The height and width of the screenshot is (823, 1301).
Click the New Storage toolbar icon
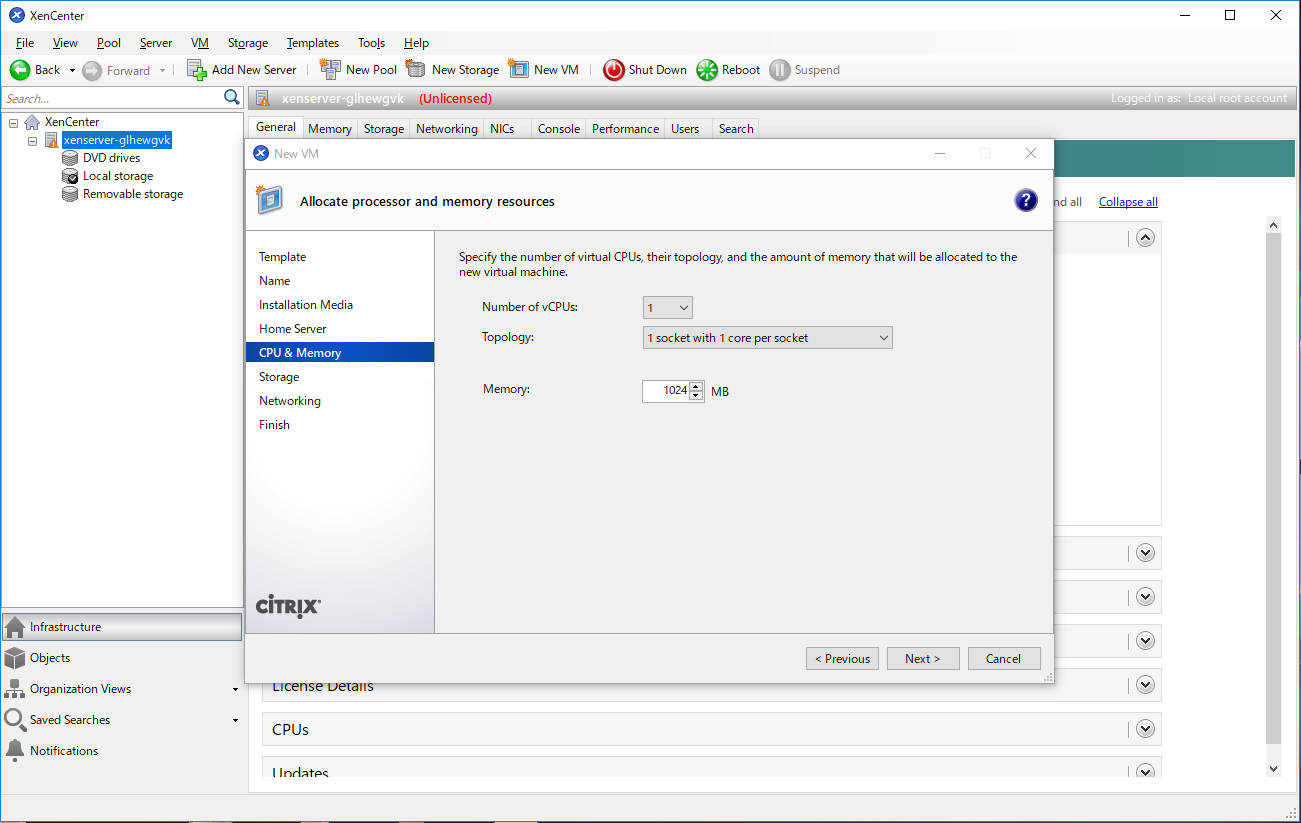click(416, 69)
